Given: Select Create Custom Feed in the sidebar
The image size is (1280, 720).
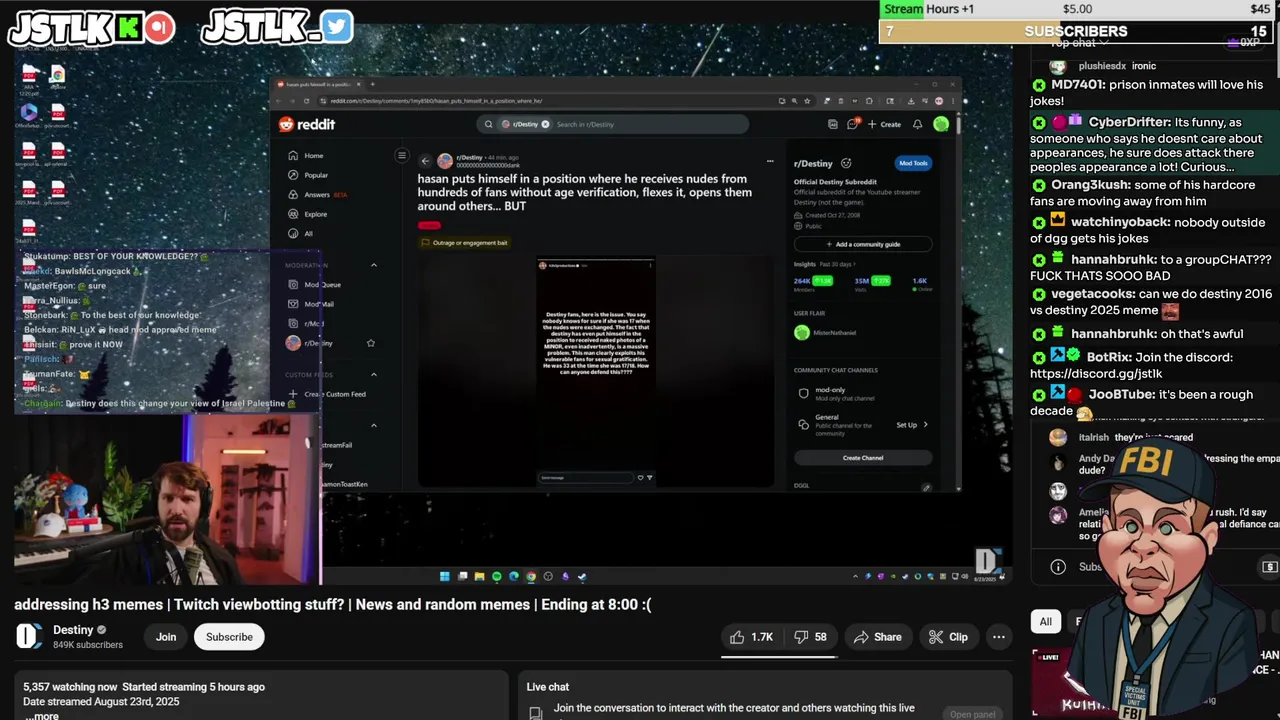Looking at the screenshot, I should 327,394.
